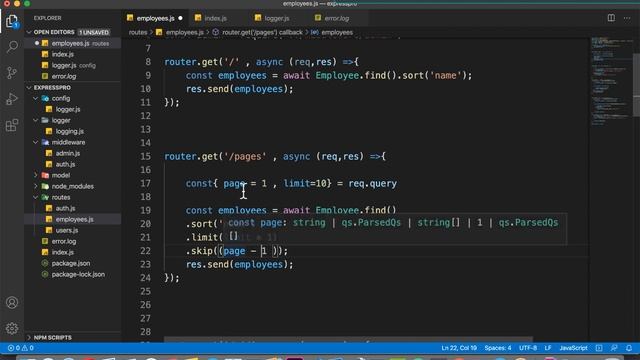This screenshot has width=640, height=360.
Task: Click employees symbol breadcrumb
Action: coord(332,32)
